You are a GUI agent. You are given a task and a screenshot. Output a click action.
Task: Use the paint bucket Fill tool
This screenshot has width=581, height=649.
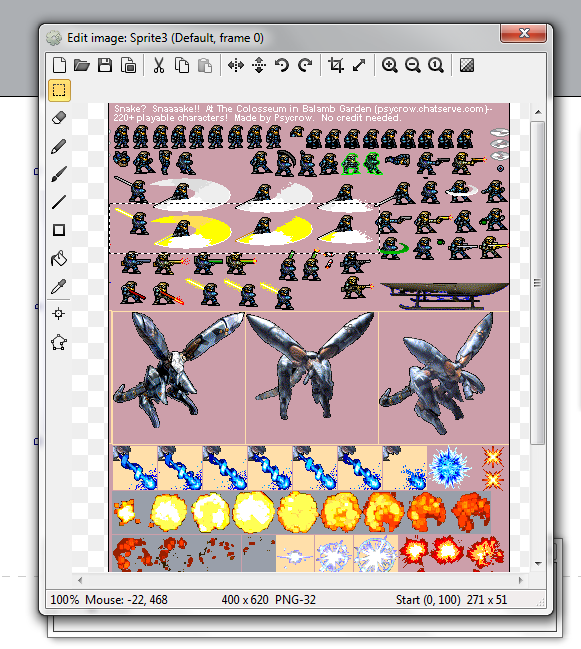click(x=59, y=258)
